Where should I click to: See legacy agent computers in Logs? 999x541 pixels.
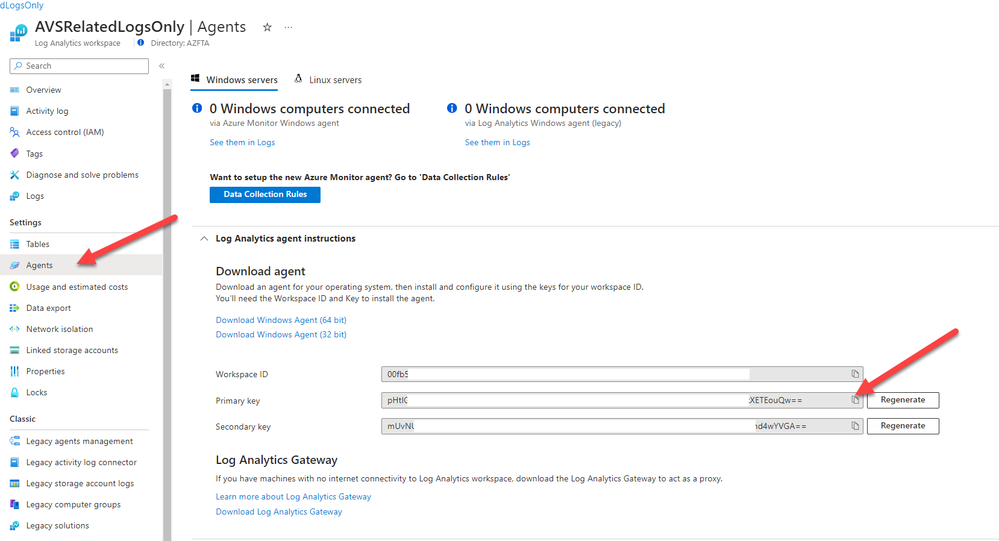(x=497, y=143)
